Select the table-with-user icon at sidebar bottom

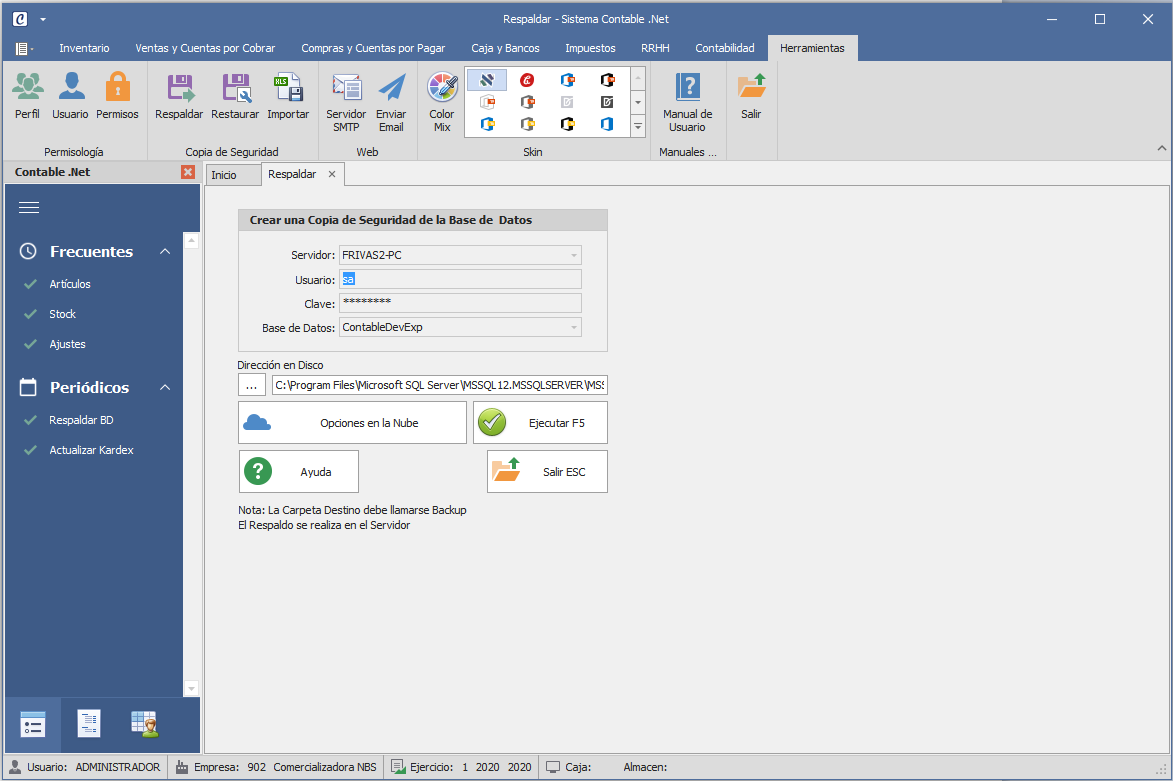click(144, 724)
